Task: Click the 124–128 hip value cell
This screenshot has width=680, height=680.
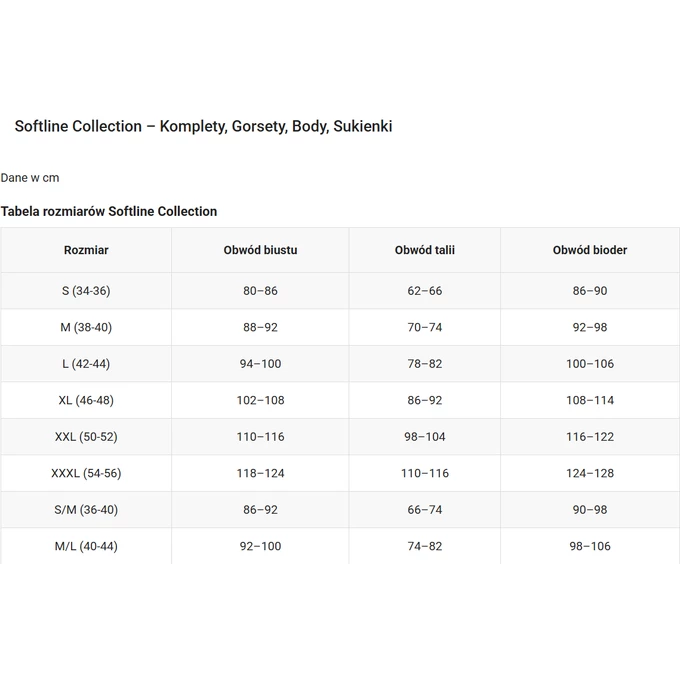Action: [x=590, y=473]
